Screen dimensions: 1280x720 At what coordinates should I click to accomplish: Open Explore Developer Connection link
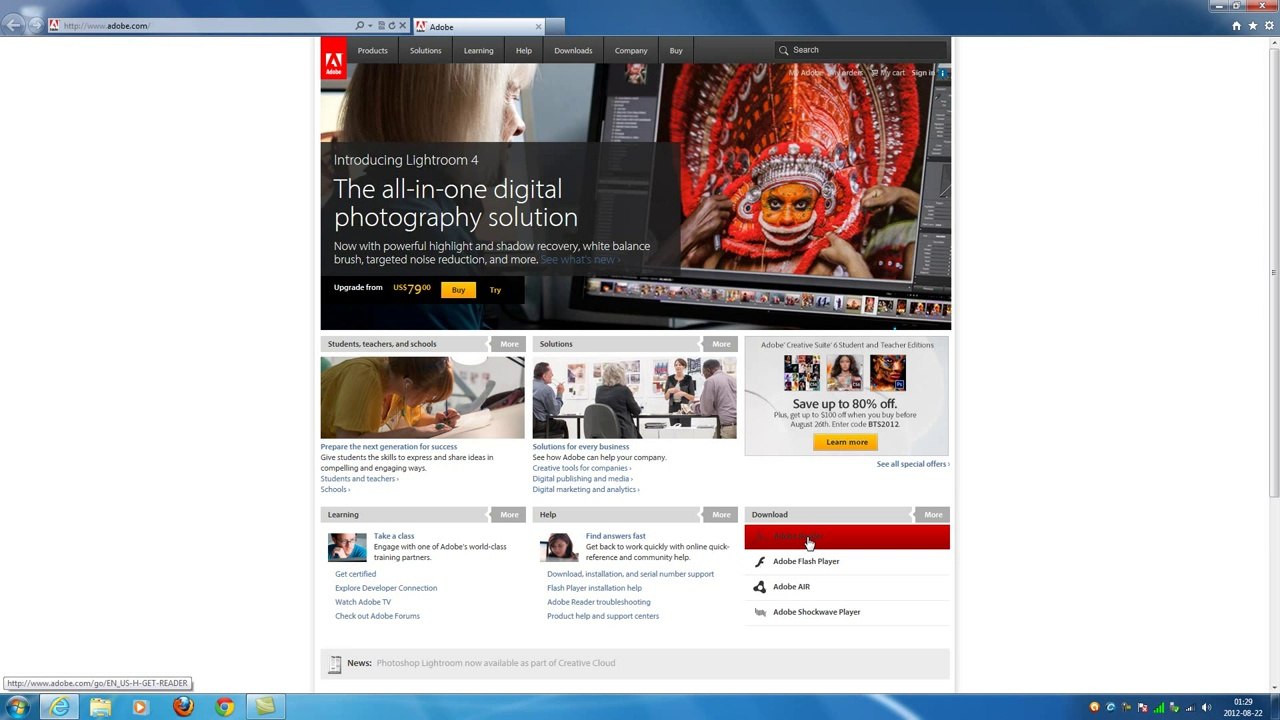[386, 588]
